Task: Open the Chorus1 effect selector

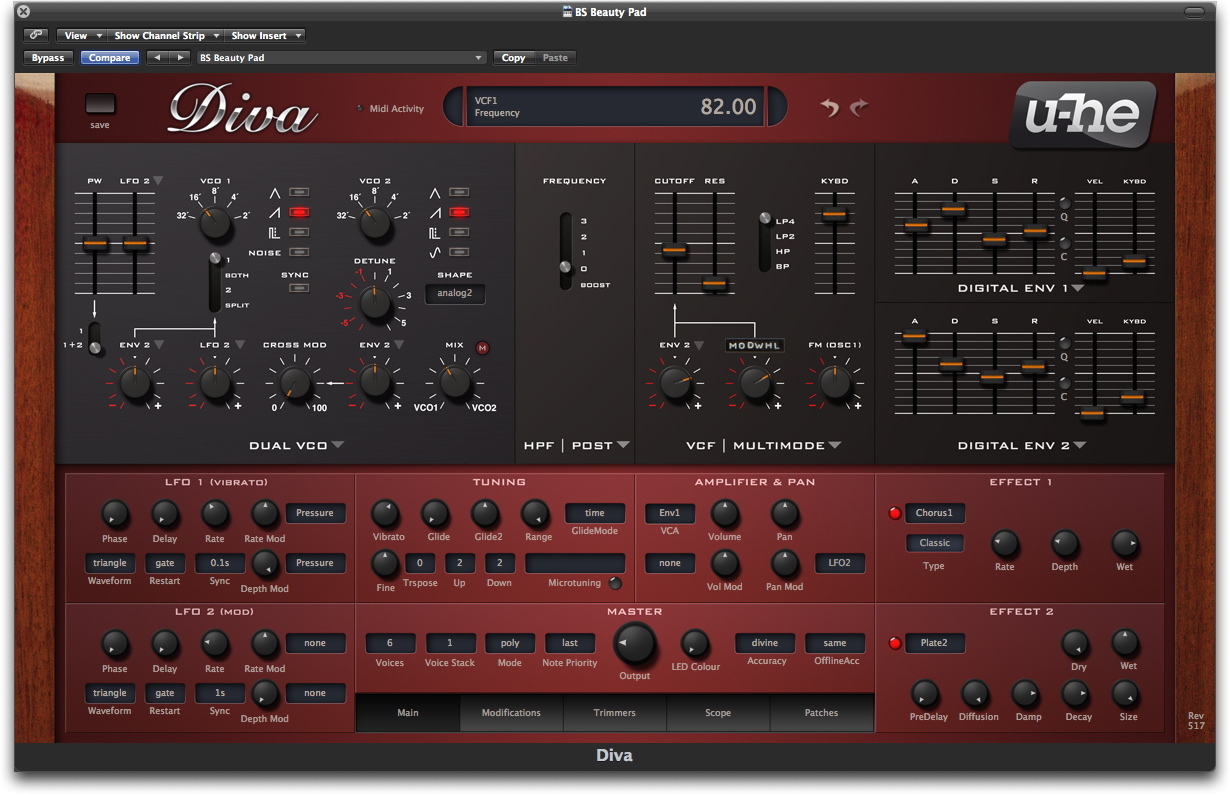Action: pos(935,513)
